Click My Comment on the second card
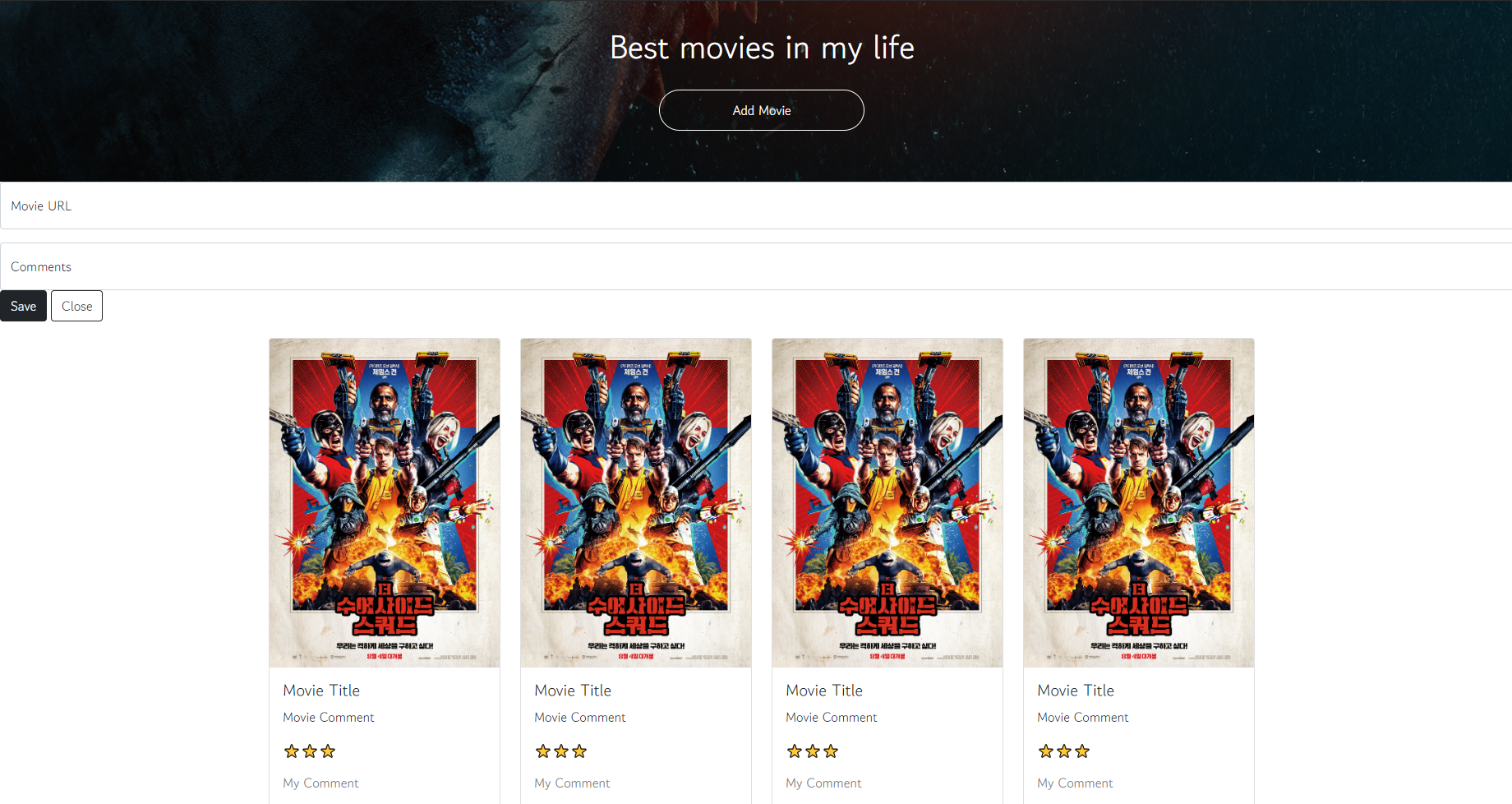This screenshot has width=1512, height=804. coord(572,783)
